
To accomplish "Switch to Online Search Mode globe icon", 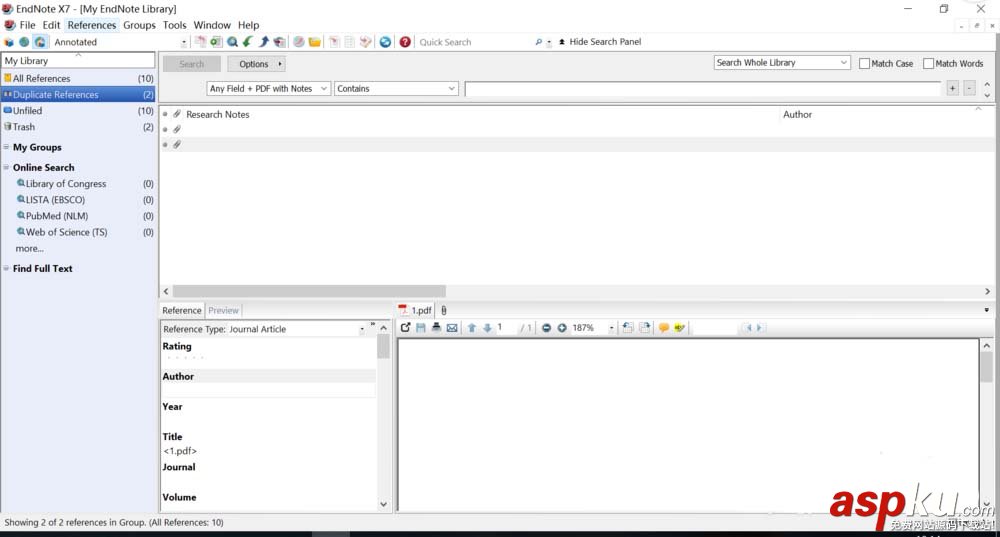I will (x=24, y=42).
